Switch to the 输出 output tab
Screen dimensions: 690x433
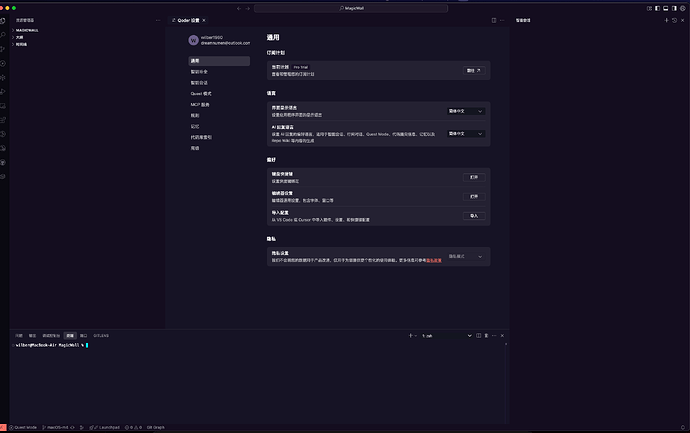(x=32, y=336)
